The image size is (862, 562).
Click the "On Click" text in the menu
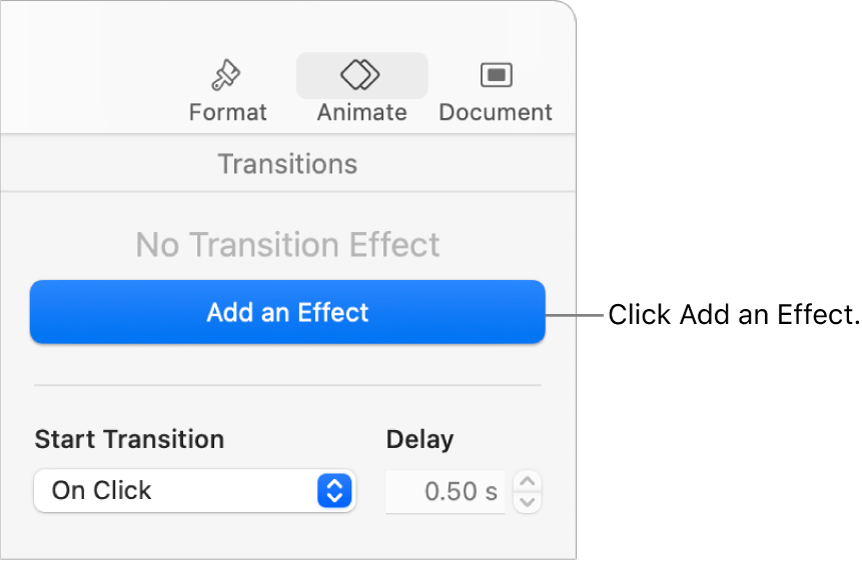pos(102,491)
